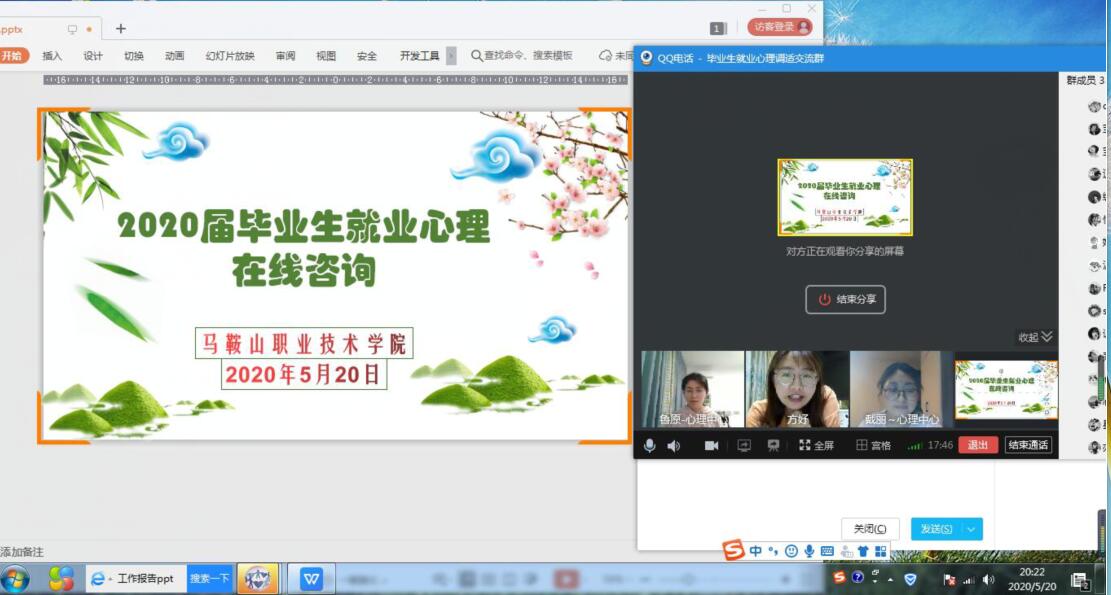Click the slide title text 2020届毕业生就业心理
Screen dimensions: 1111x595
pyautogui.click(x=304, y=227)
